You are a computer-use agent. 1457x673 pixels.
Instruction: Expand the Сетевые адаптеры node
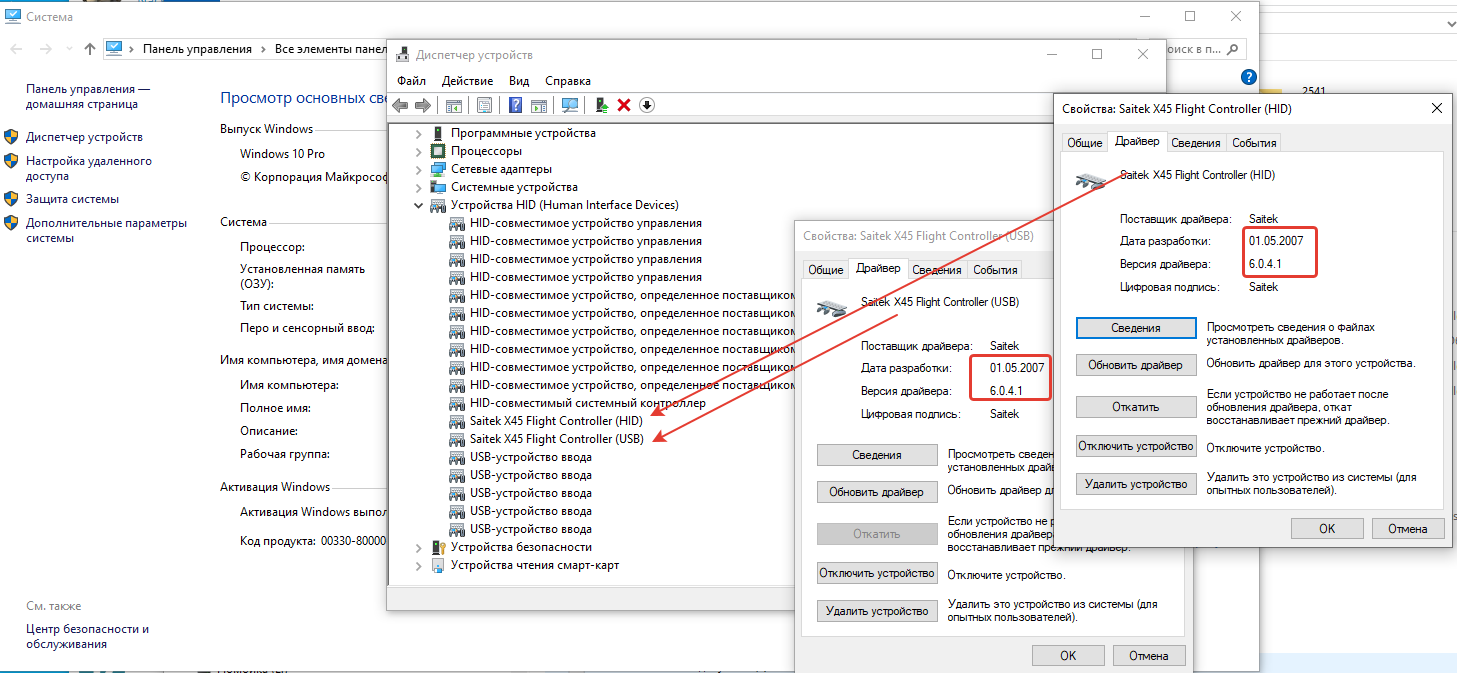419,169
